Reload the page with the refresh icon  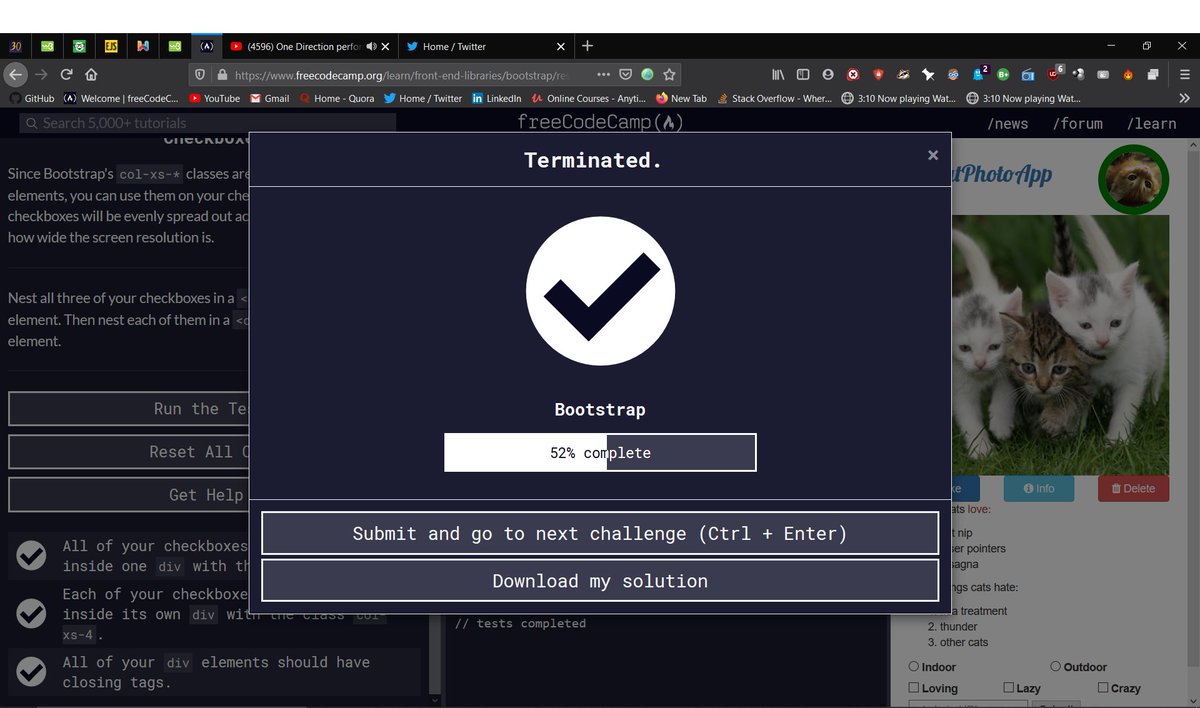pos(66,74)
